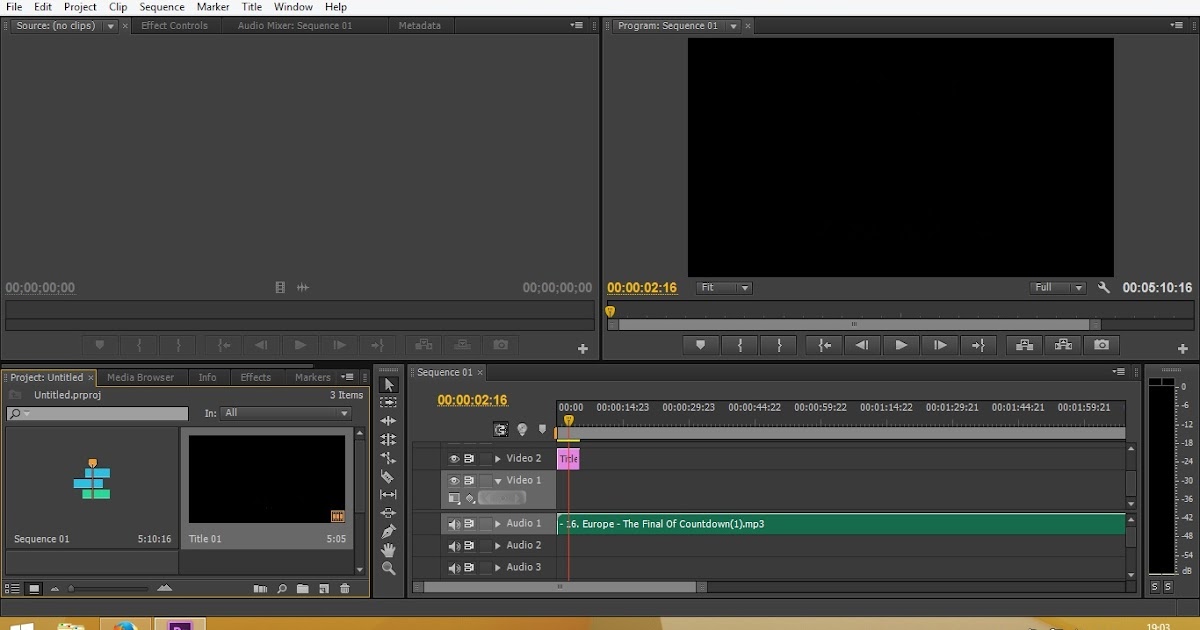Hide the Video 2 track output
The width and height of the screenshot is (1200, 630).
pos(453,459)
